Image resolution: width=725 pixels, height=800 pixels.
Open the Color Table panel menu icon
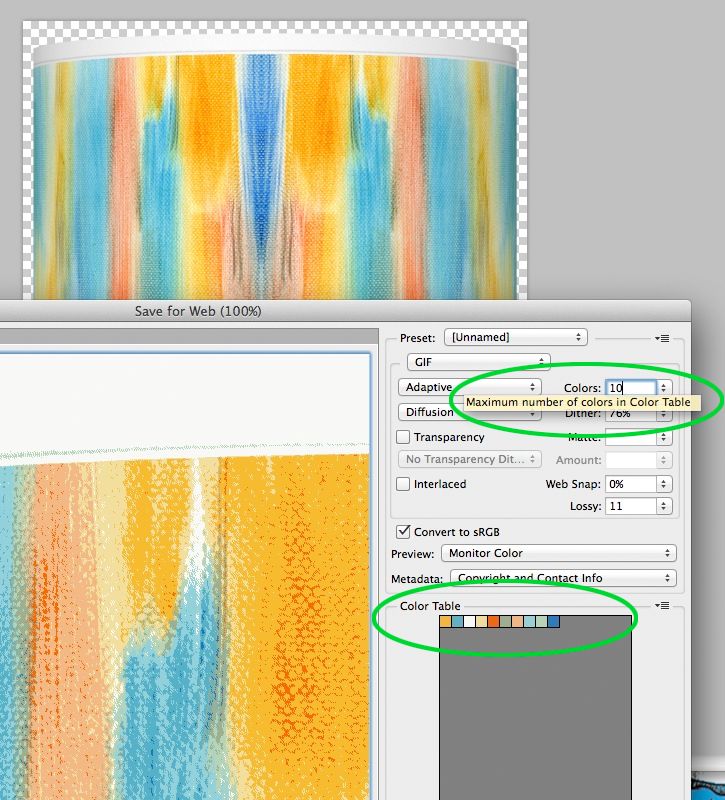pyautogui.click(x=663, y=606)
